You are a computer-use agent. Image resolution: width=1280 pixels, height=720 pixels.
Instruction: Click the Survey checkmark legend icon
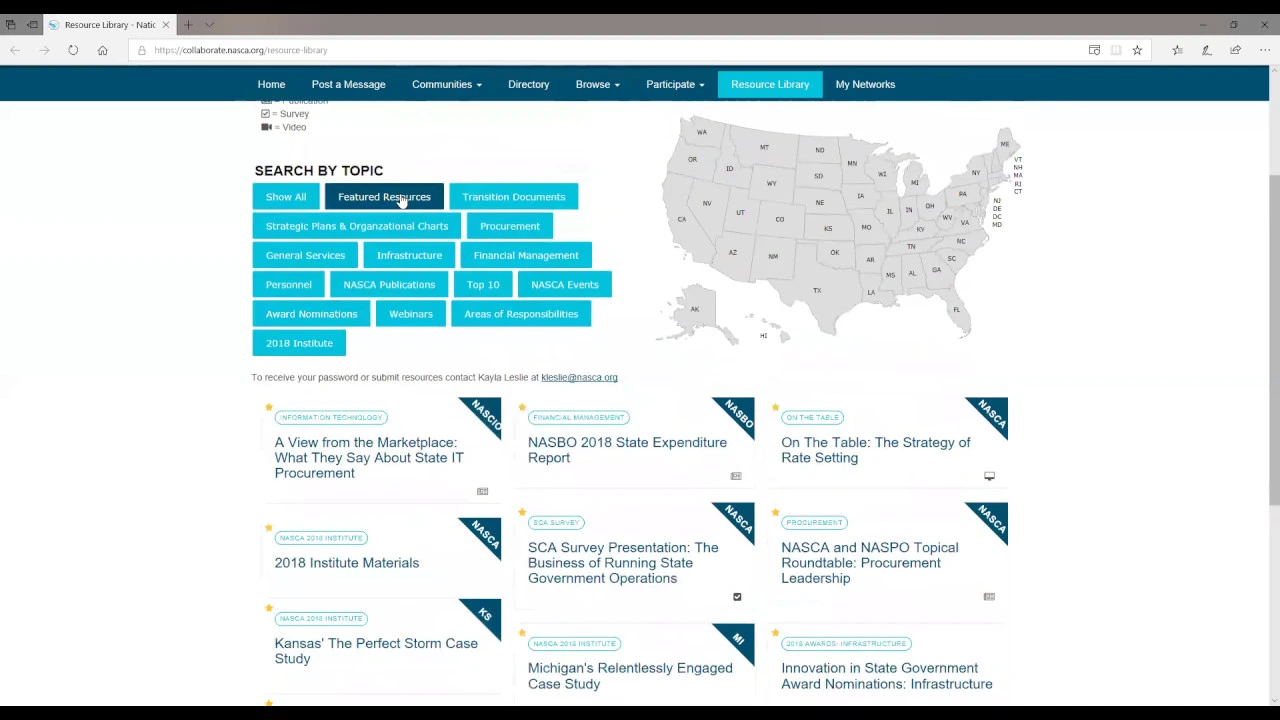[265, 114]
